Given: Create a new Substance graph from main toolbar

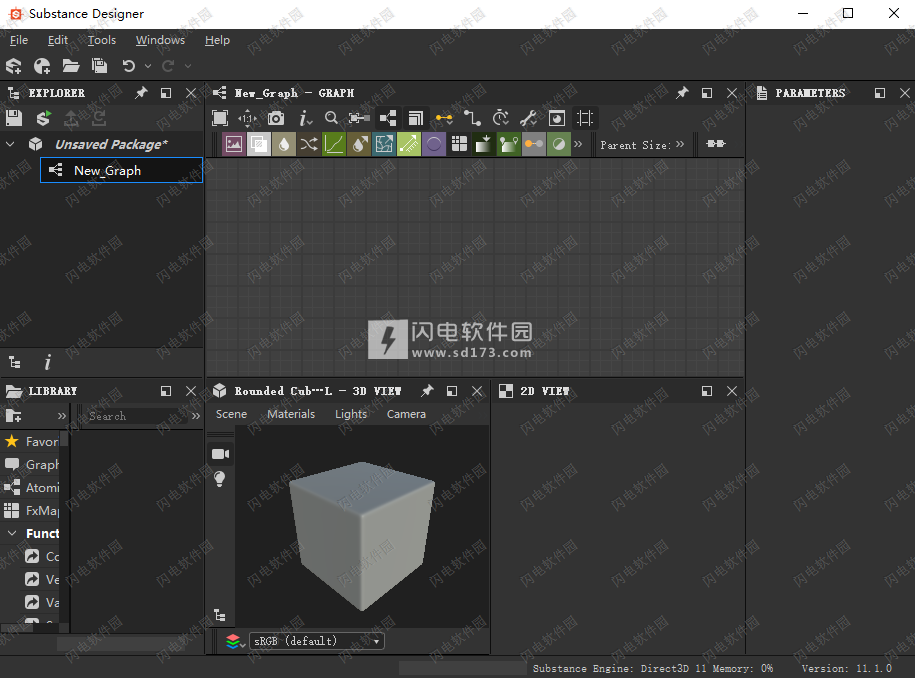Looking at the screenshot, I should point(13,66).
